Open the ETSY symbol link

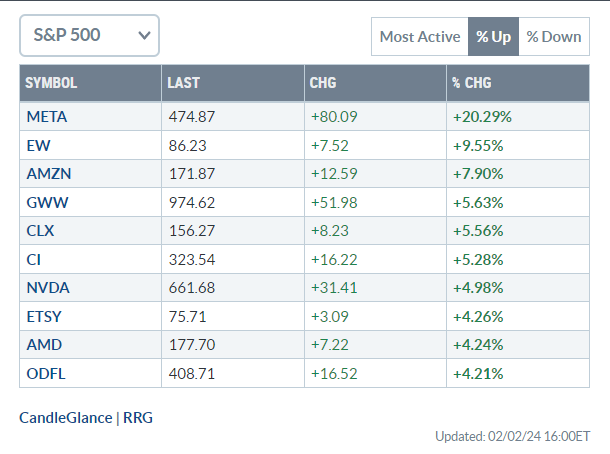pyautogui.click(x=45, y=317)
